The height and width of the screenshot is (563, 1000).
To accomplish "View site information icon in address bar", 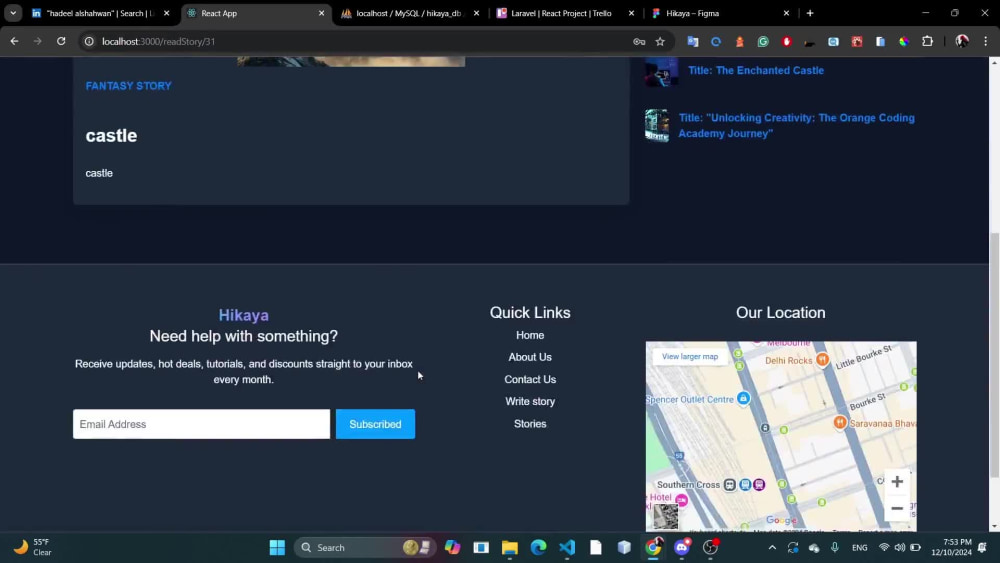I will pyautogui.click(x=89, y=41).
